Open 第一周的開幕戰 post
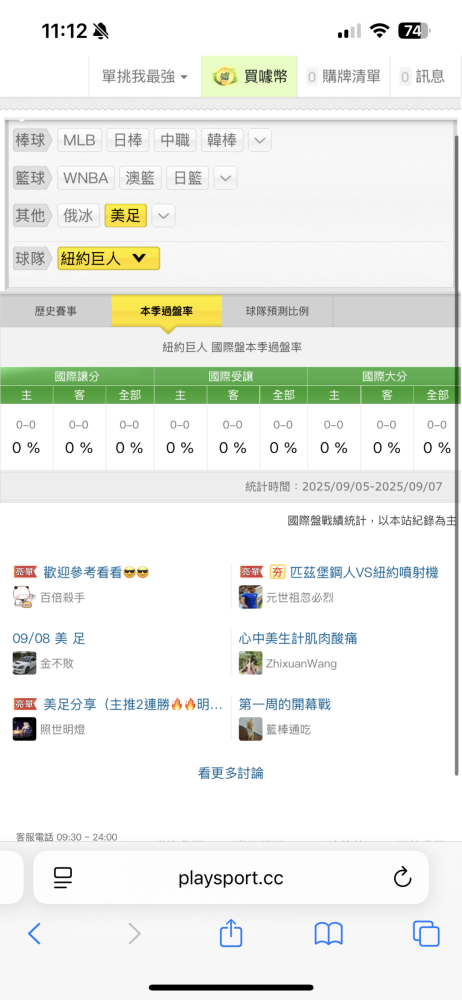462x1000 pixels. coord(285,704)
